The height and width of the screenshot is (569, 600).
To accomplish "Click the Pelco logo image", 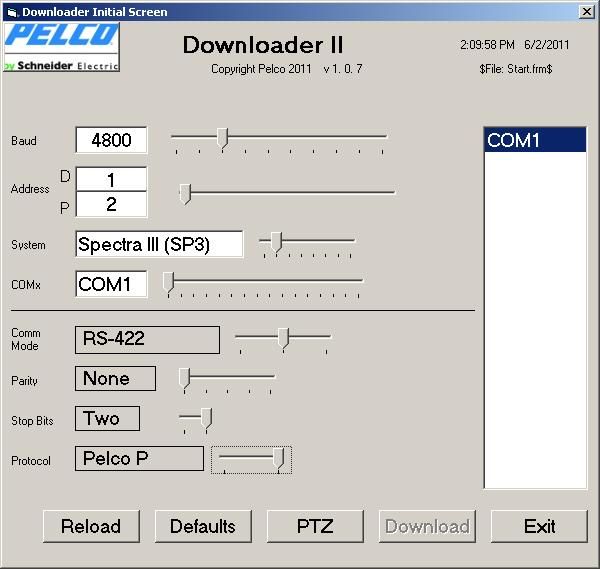I will pos(62,47).
